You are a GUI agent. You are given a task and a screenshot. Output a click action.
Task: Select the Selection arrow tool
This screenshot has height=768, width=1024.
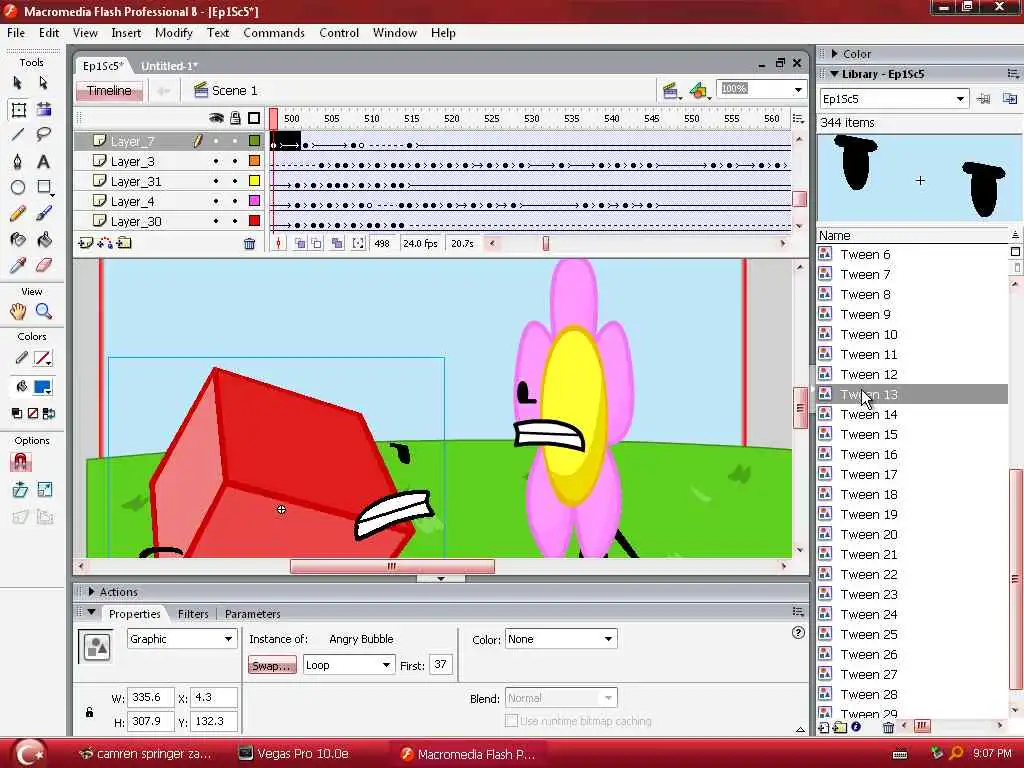coord(18,83)
